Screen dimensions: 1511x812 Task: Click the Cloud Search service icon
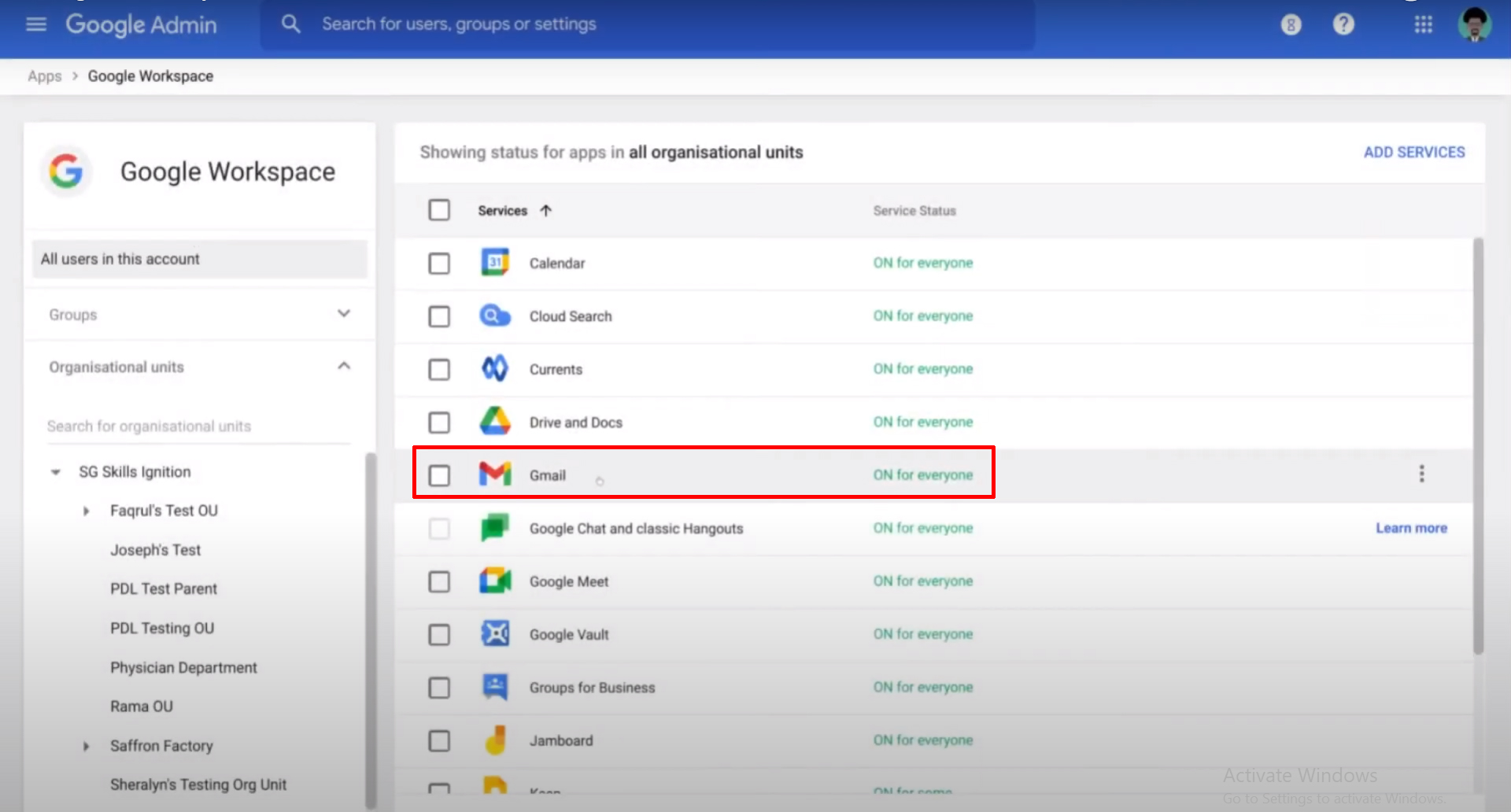[x=495, y=316]
